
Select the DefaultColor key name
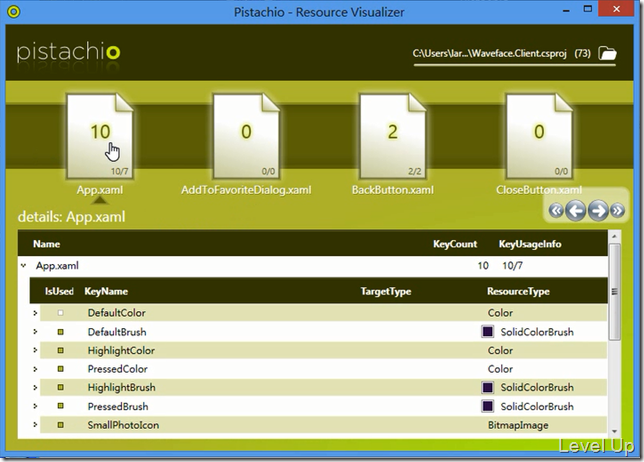tap(117, 313)
